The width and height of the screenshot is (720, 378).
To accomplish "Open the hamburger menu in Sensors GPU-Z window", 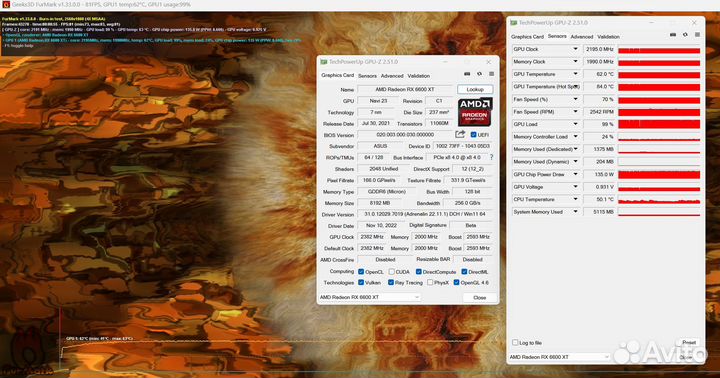I will tap(697, 35).
